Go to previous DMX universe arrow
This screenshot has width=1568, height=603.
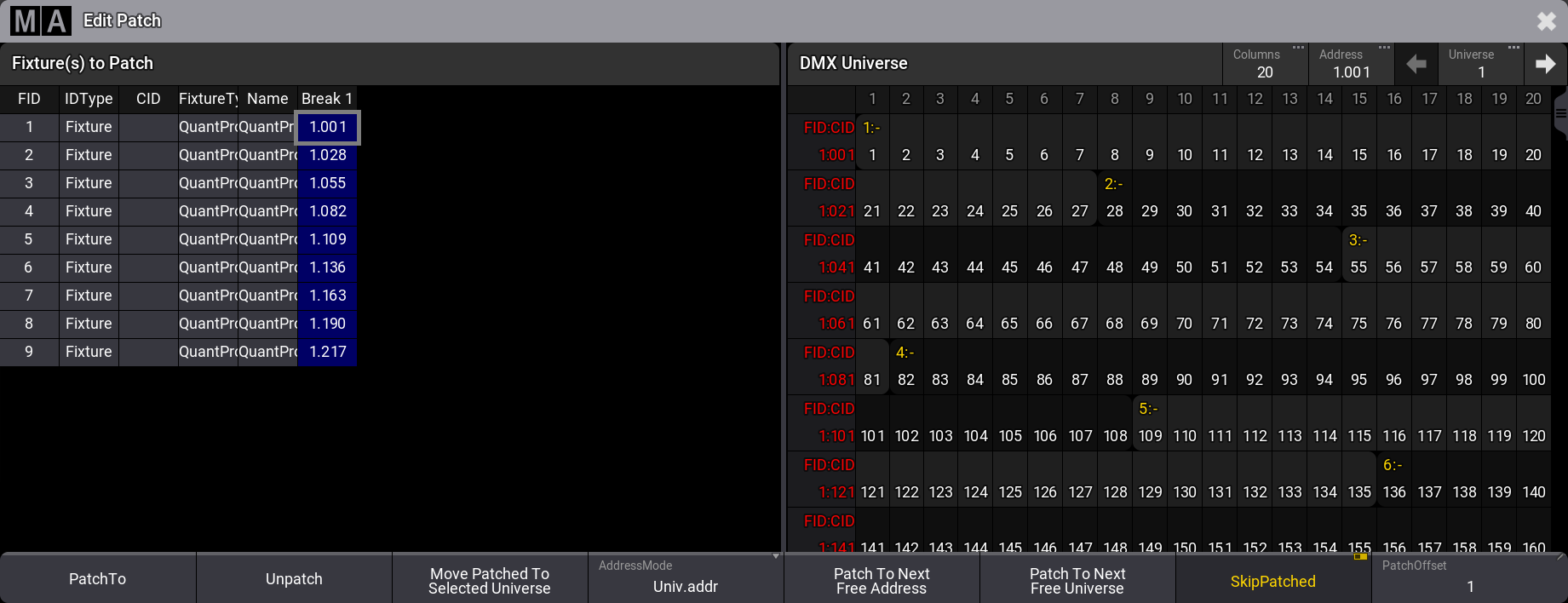point(1416,64)
